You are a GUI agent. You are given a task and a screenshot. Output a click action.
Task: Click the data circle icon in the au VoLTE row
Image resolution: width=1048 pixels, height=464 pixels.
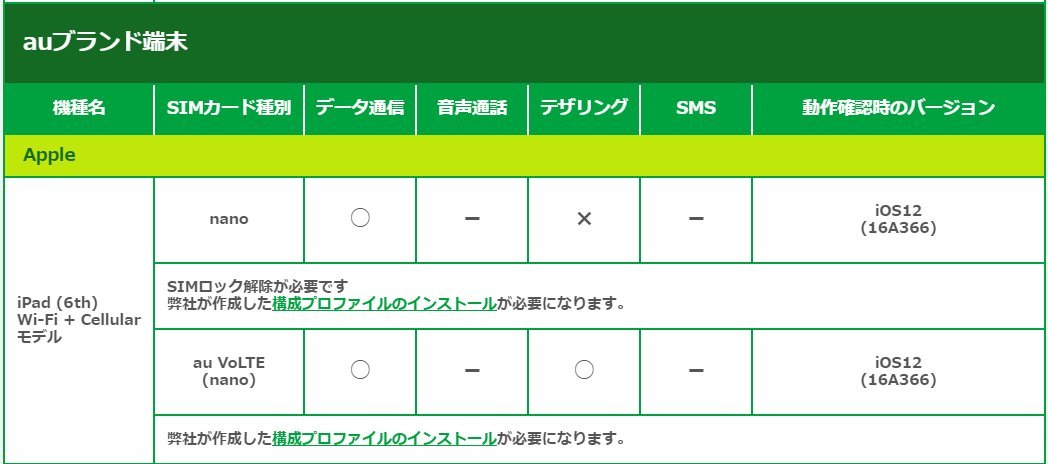[x=361, y=371]
